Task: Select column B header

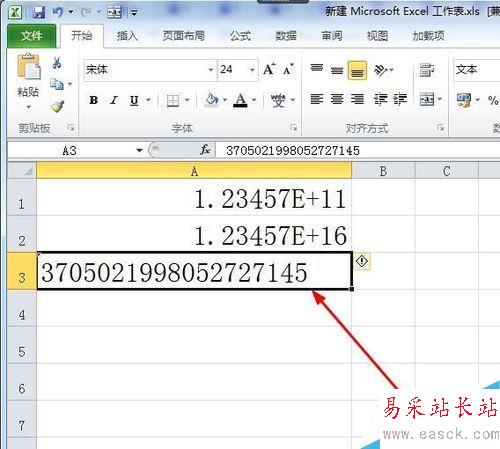Action: (x=383, y=171)
